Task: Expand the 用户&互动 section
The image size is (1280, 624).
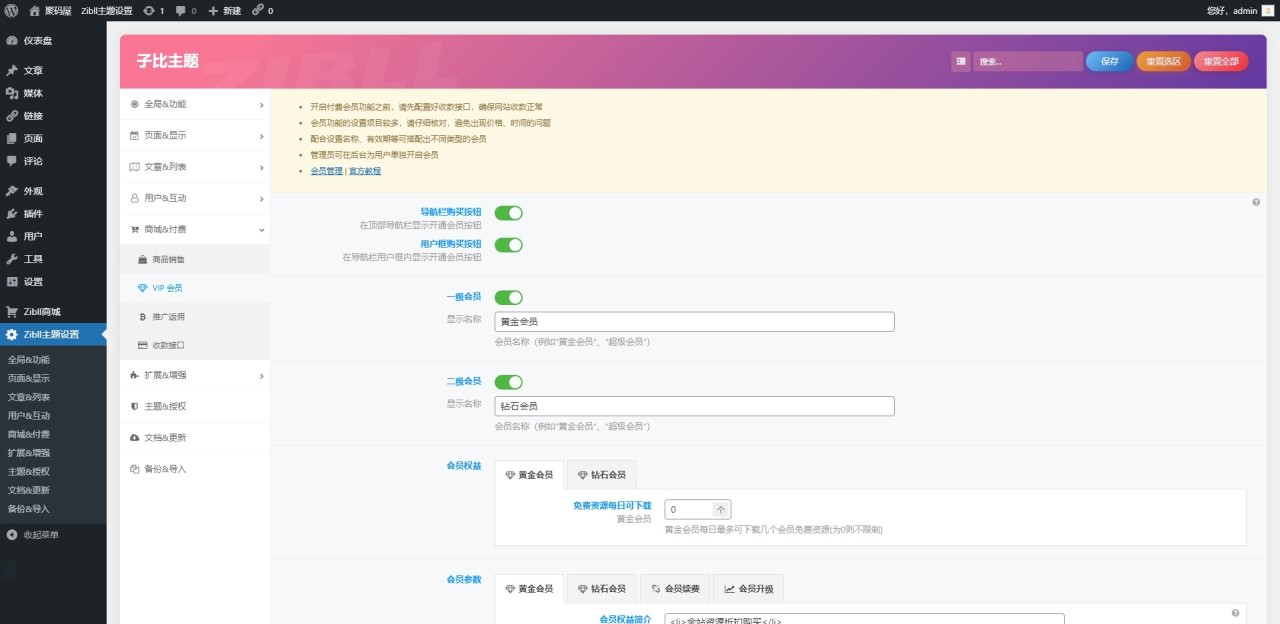Action: [195, 198]
